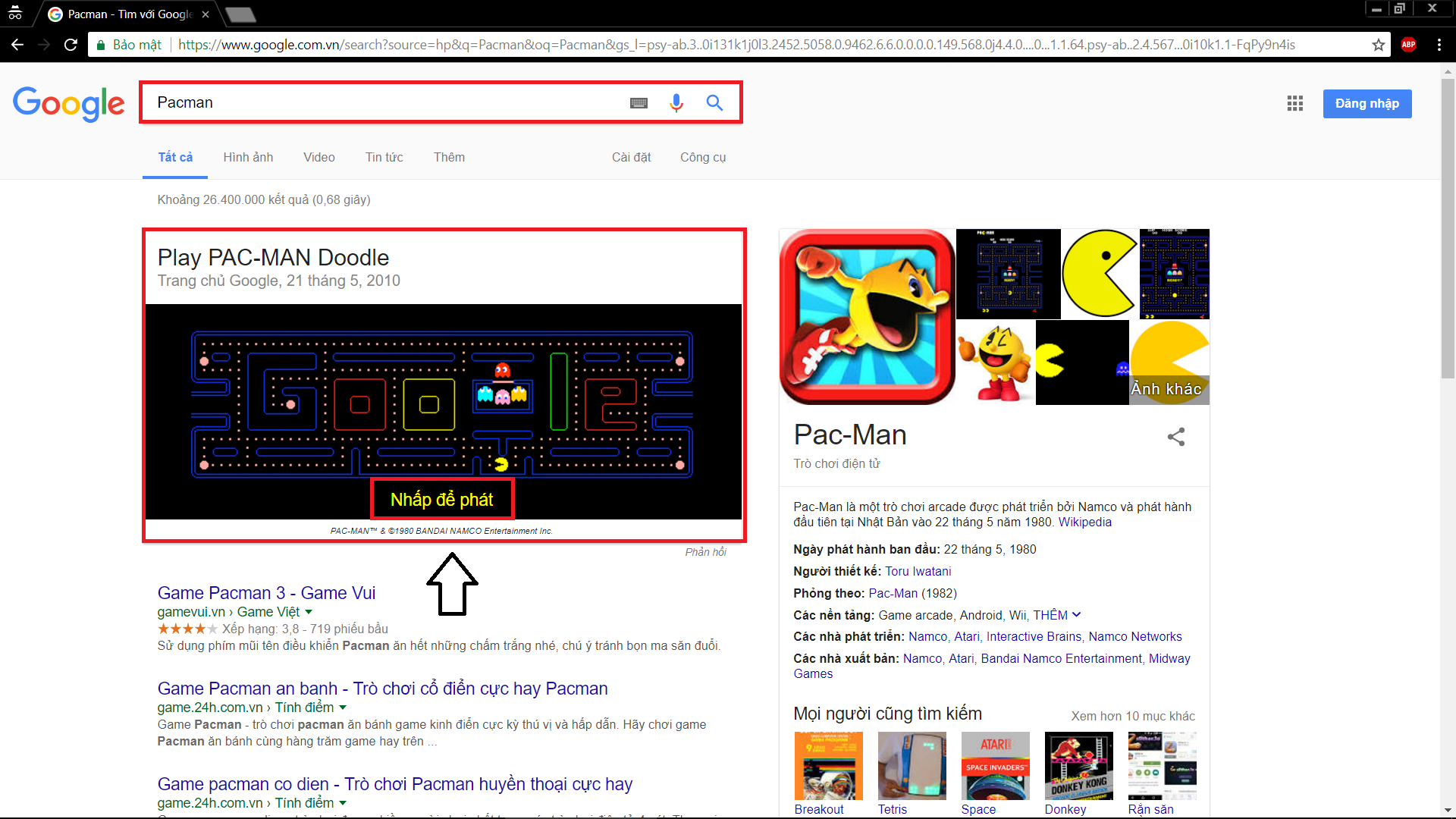
Task: Activate voice search with the microphone icon
Action: [676, 102]
